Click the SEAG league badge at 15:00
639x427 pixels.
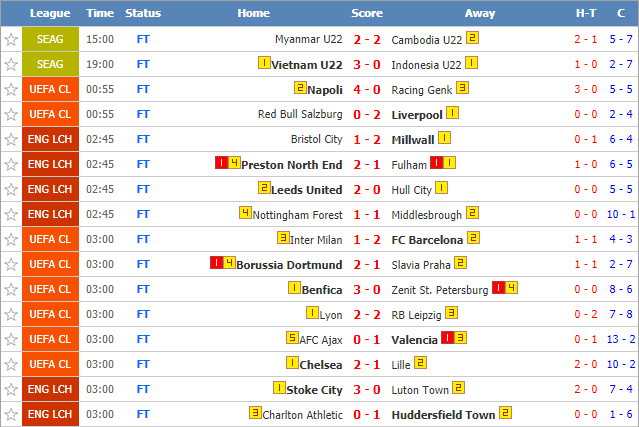[x=50, y=39]
